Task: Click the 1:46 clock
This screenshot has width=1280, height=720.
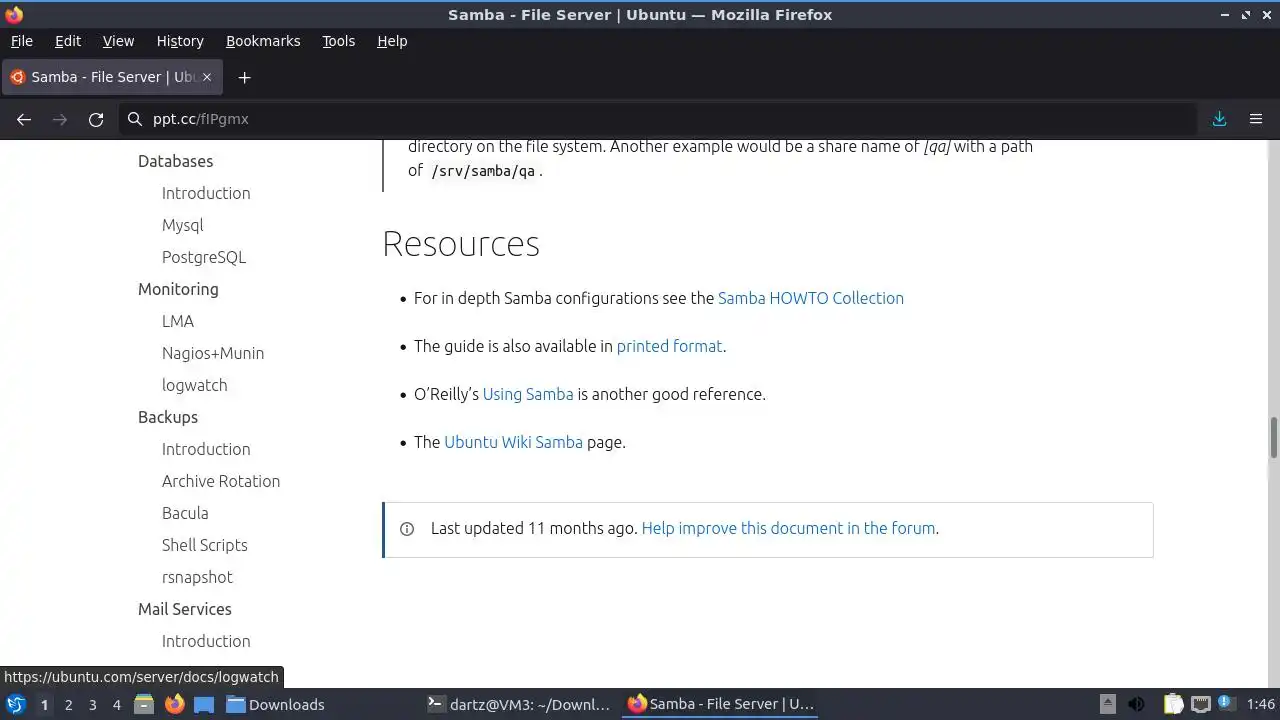Action: click(x=1261, y=704)
